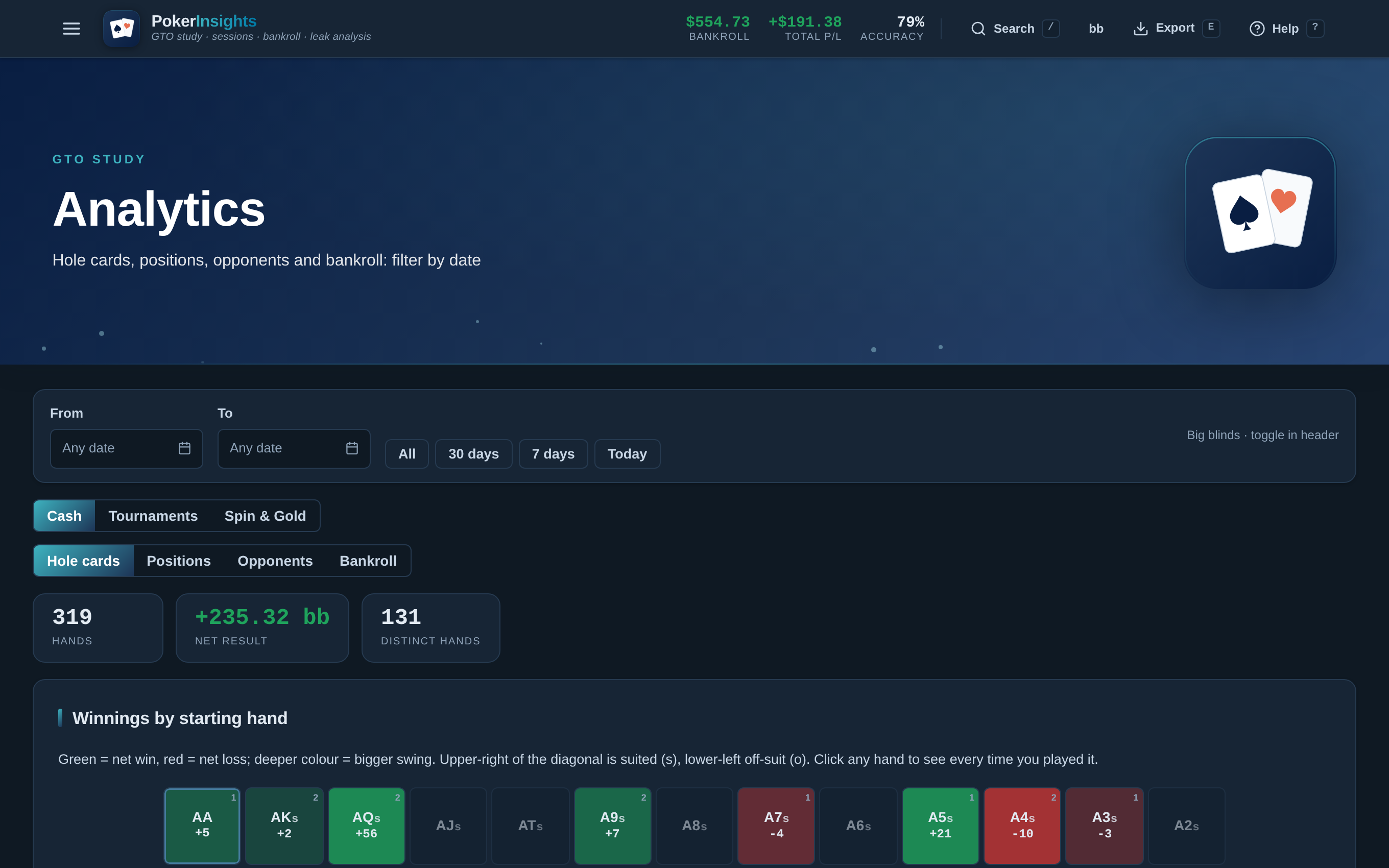The image size is (1389, 868).
Task: Select the A7s -4 hand cell
Action: click(x=776, y=826)
